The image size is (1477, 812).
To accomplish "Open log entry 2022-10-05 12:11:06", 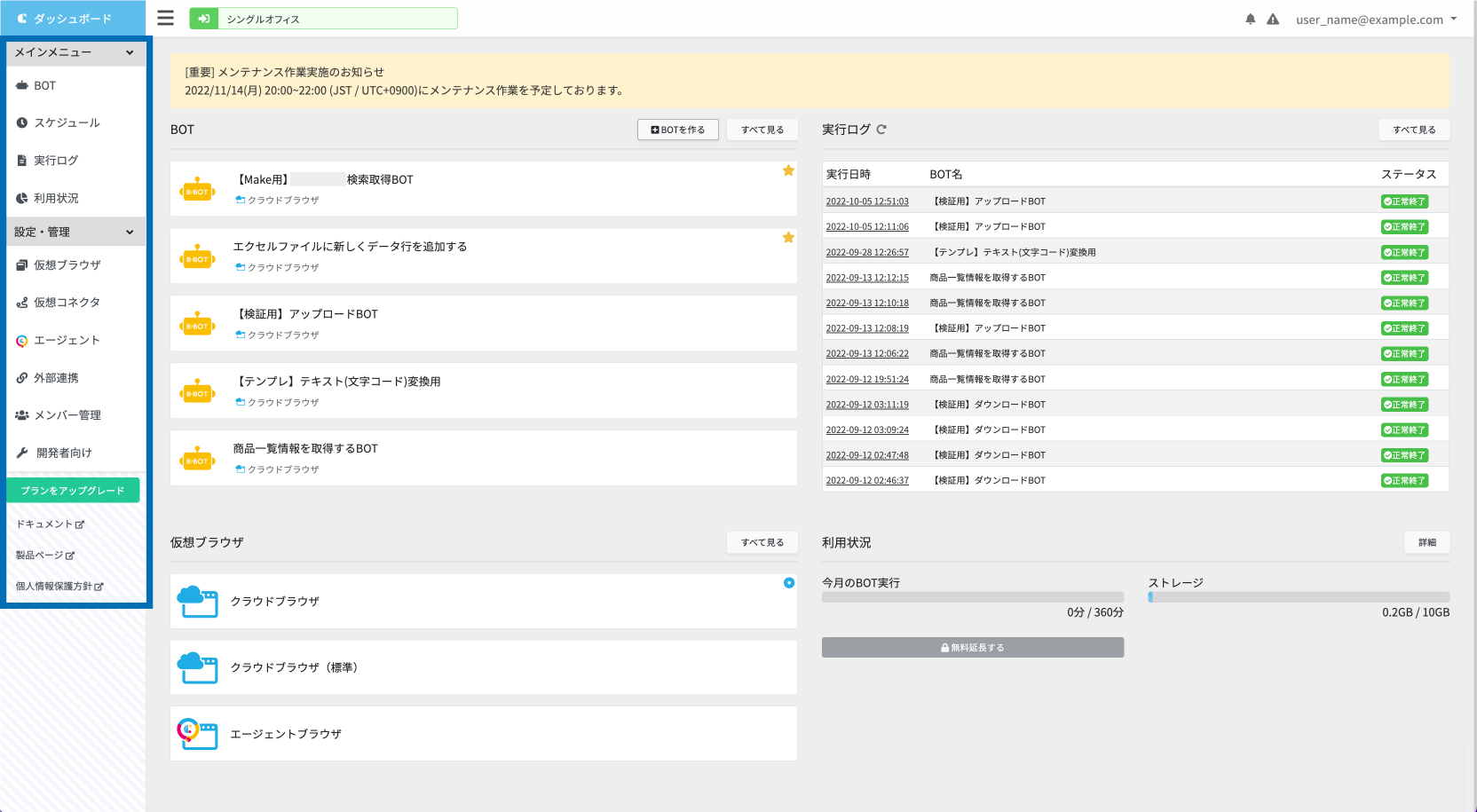I will [867, 226].
